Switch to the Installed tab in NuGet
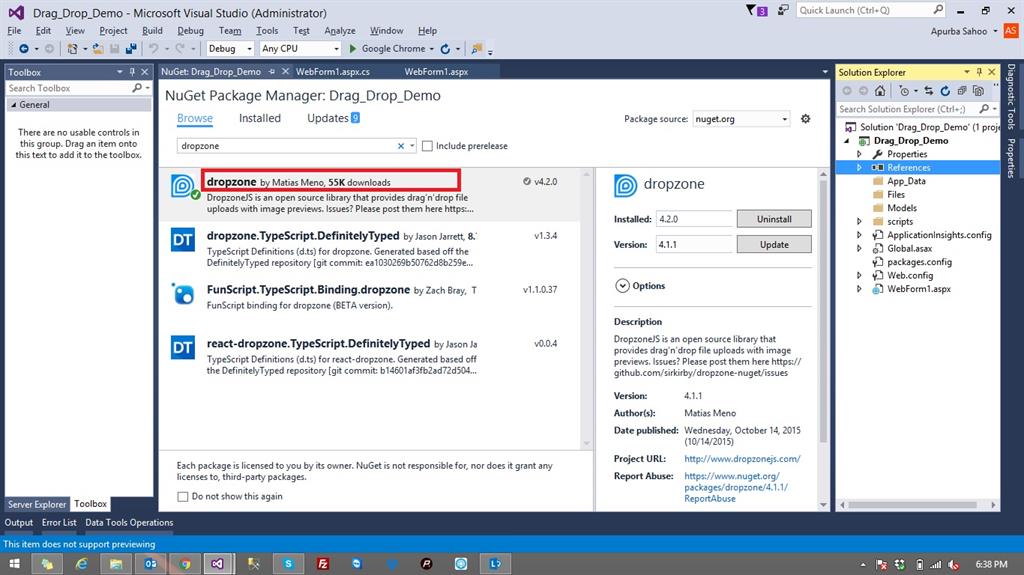The image size is (1024, 575). tap(260, 118)
